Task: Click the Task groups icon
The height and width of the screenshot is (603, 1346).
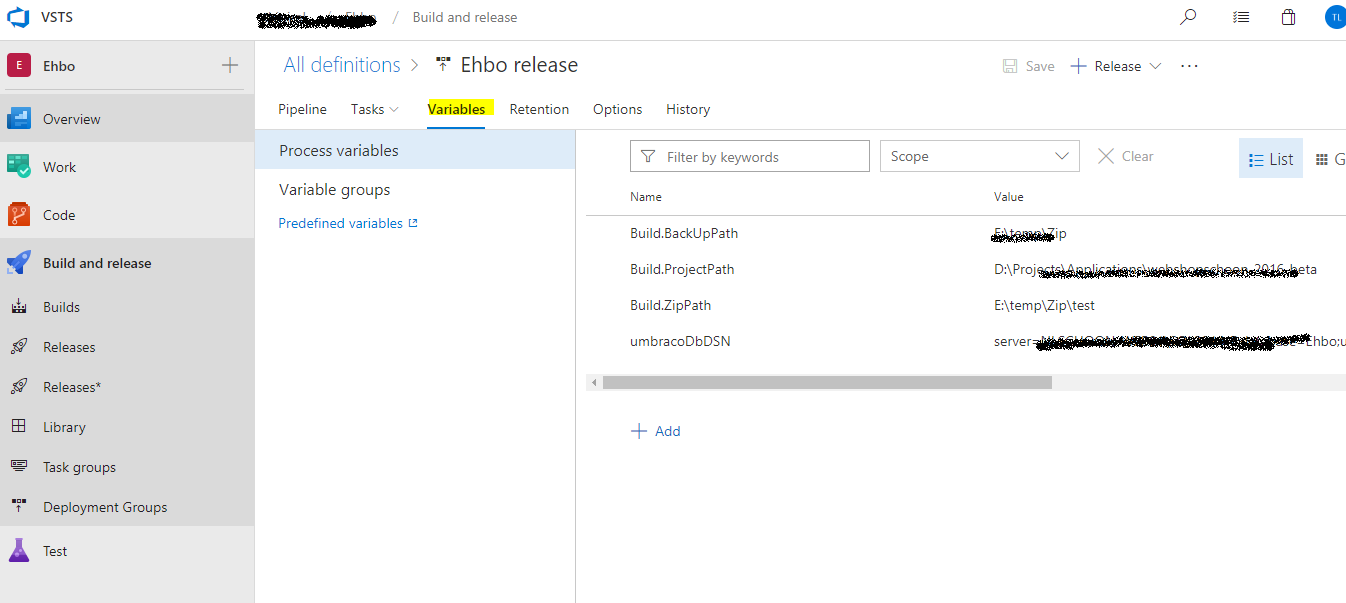Action: coord(19,466)
